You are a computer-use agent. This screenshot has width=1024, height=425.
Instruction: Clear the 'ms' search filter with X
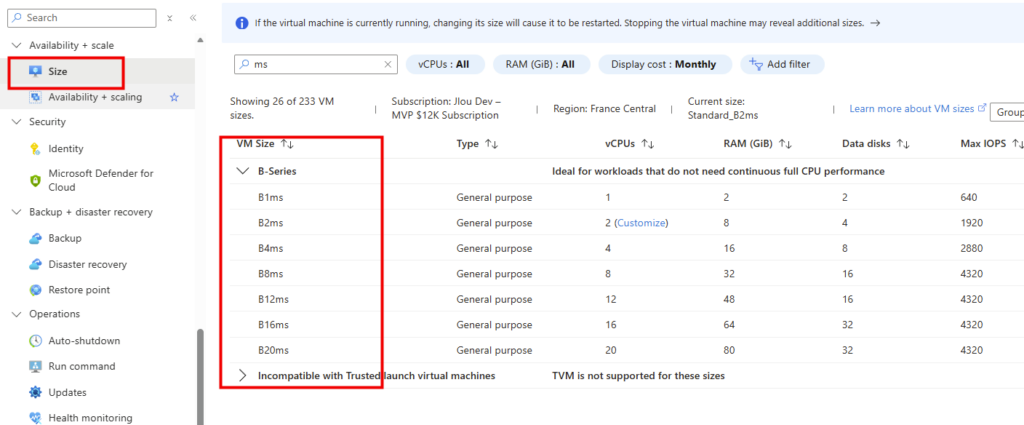(x=388, y=65)
